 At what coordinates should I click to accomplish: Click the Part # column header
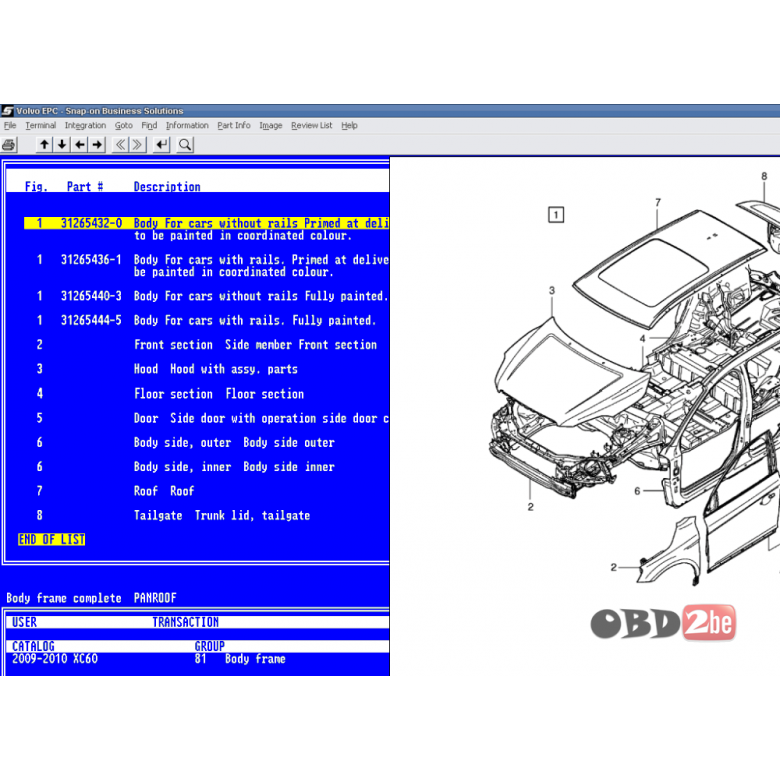click(85, 187)
